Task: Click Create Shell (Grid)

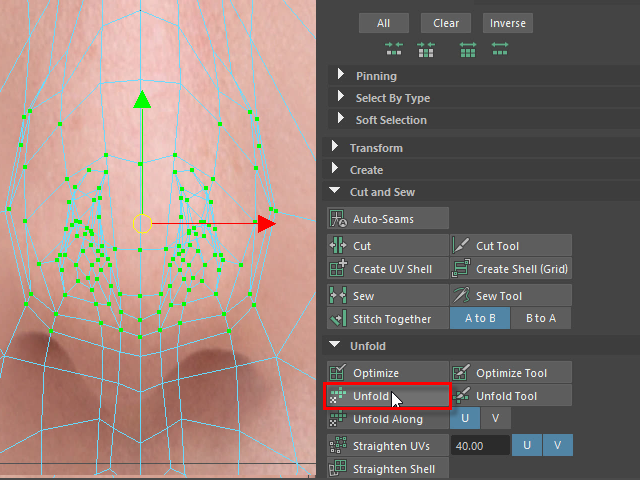Action: pos(510,269)
